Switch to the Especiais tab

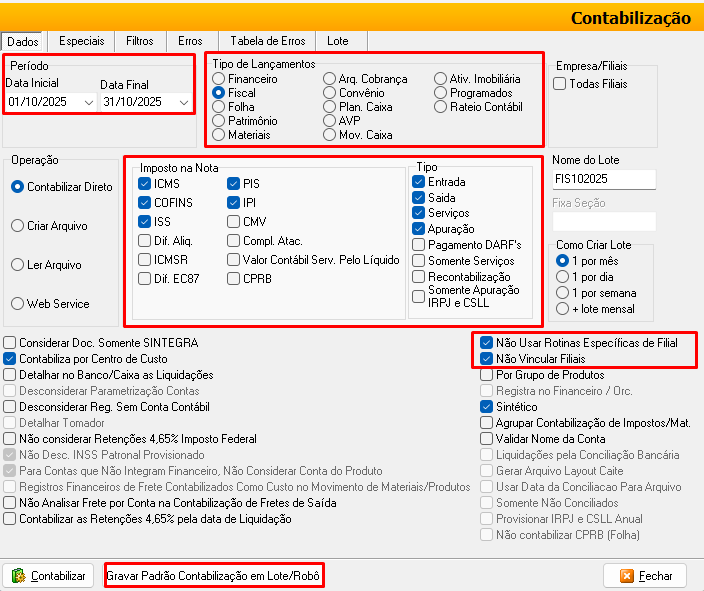[81, 41]
